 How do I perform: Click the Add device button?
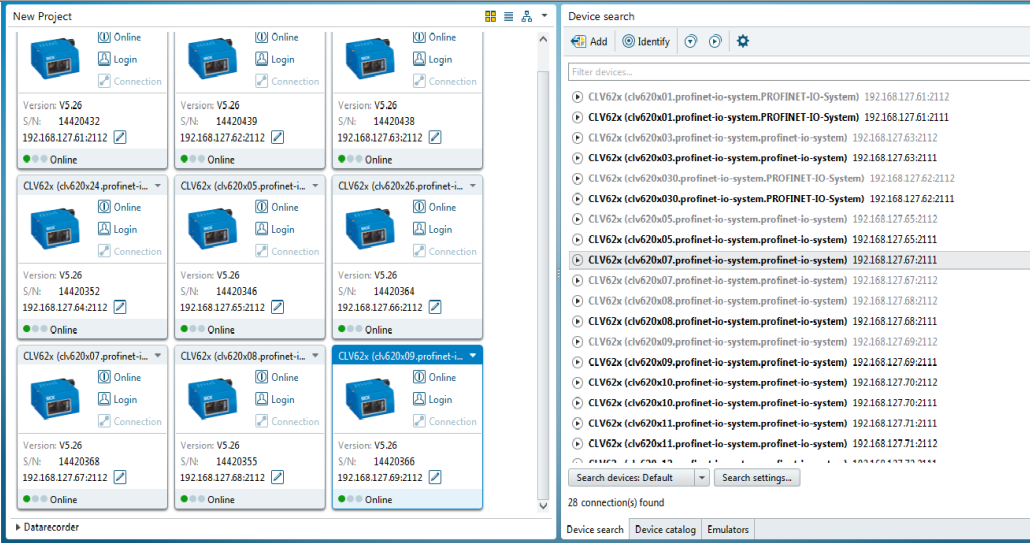(x=589, y=41)
